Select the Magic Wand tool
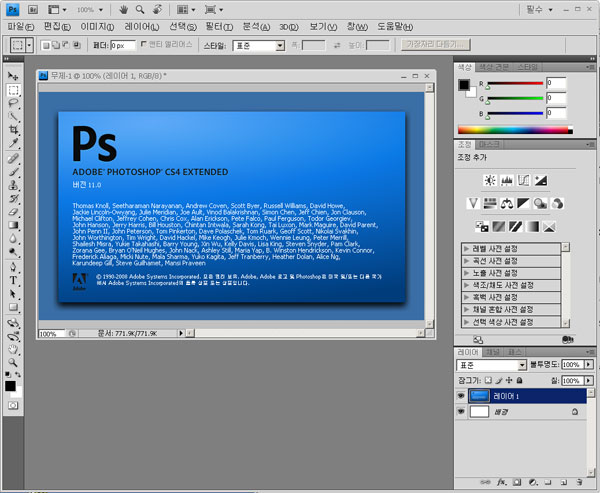The width and height of the screenshot is (600, 493). click(x=13, y=116)
